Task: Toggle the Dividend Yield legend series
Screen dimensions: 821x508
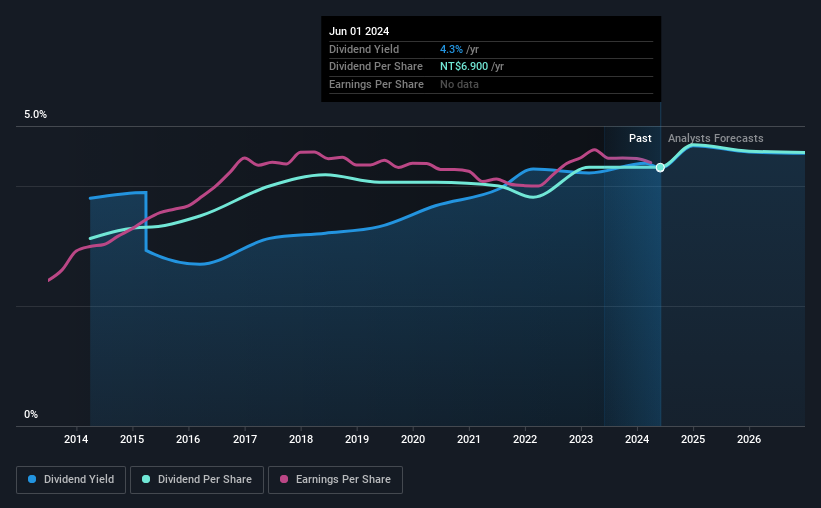Action: click(x=71, y=480)
